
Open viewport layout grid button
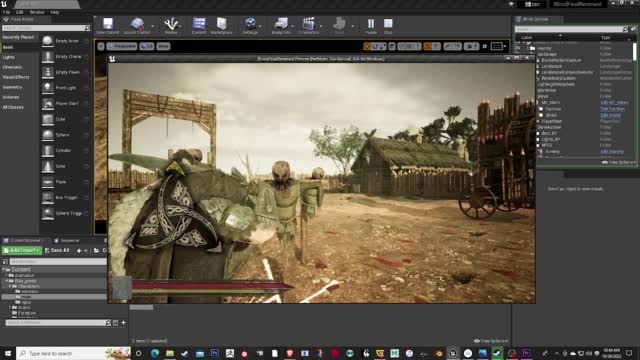[x=497, y=47]
